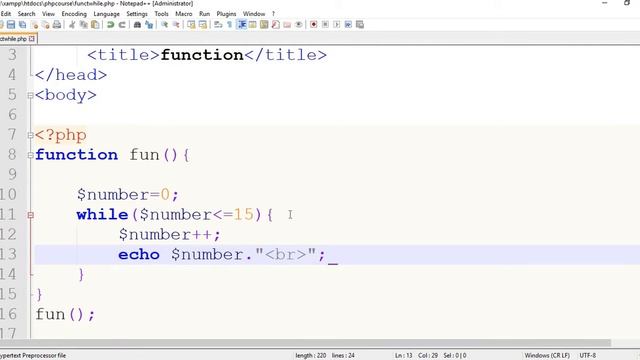This screenshot has height=360, width=640.
Task: Click the Playback macro icon
Action: (x=337, y=25)
